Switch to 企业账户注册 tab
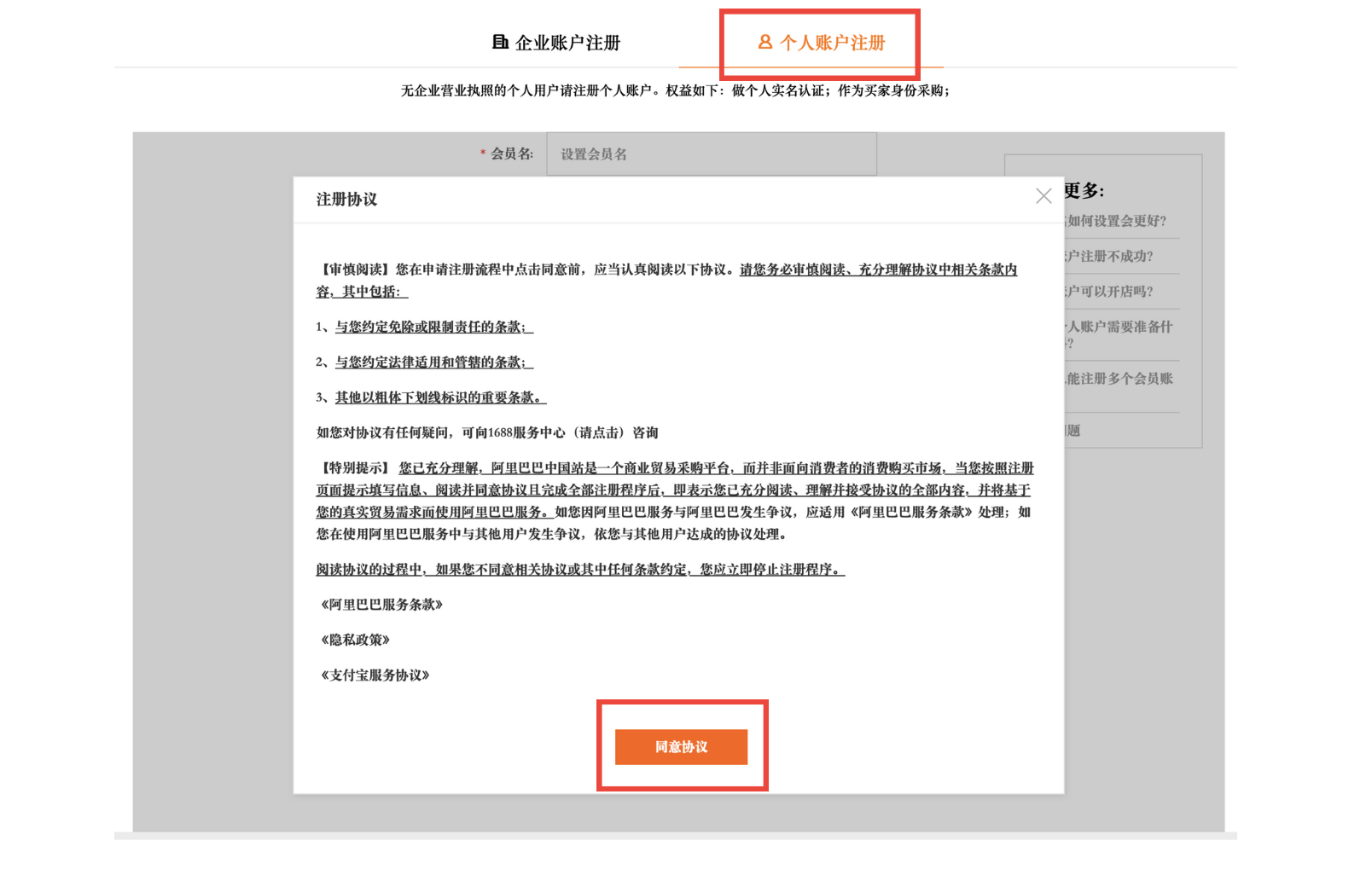The height and width of the screenshot is (887, 1372). [x=556, y=43]
